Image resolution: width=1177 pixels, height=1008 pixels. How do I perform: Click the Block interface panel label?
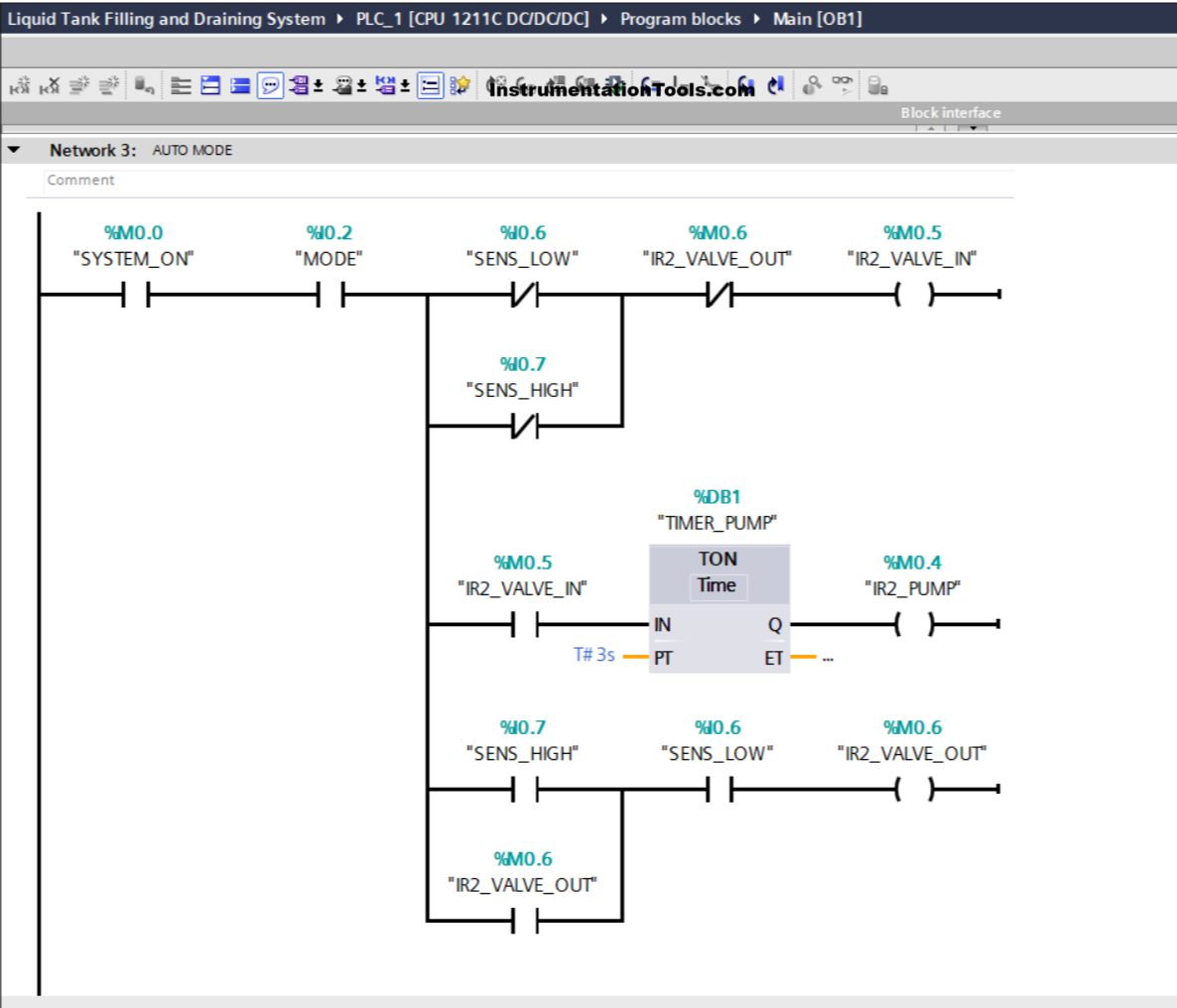(950, 113)
